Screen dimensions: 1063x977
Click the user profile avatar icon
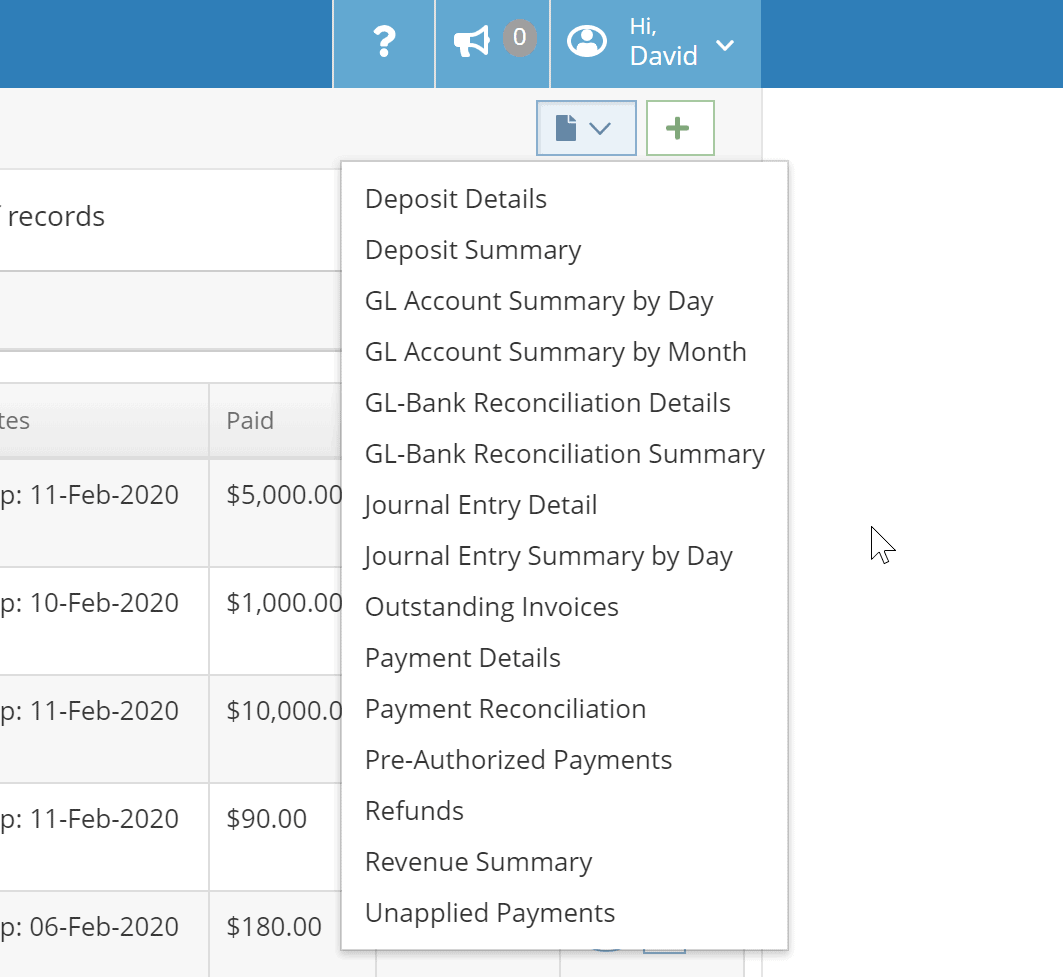coord(587,42)
